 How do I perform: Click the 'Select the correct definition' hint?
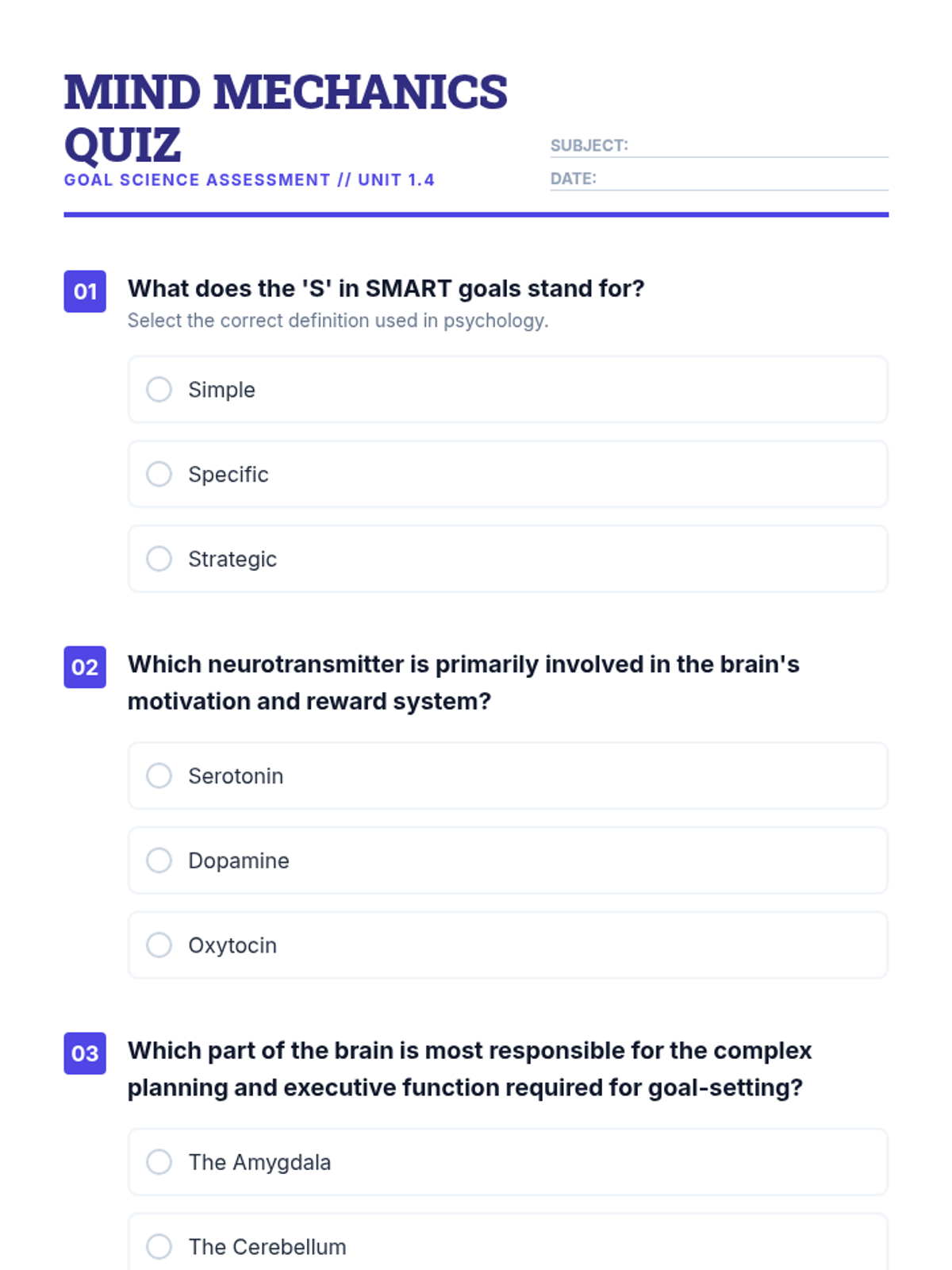coord(338,321)
